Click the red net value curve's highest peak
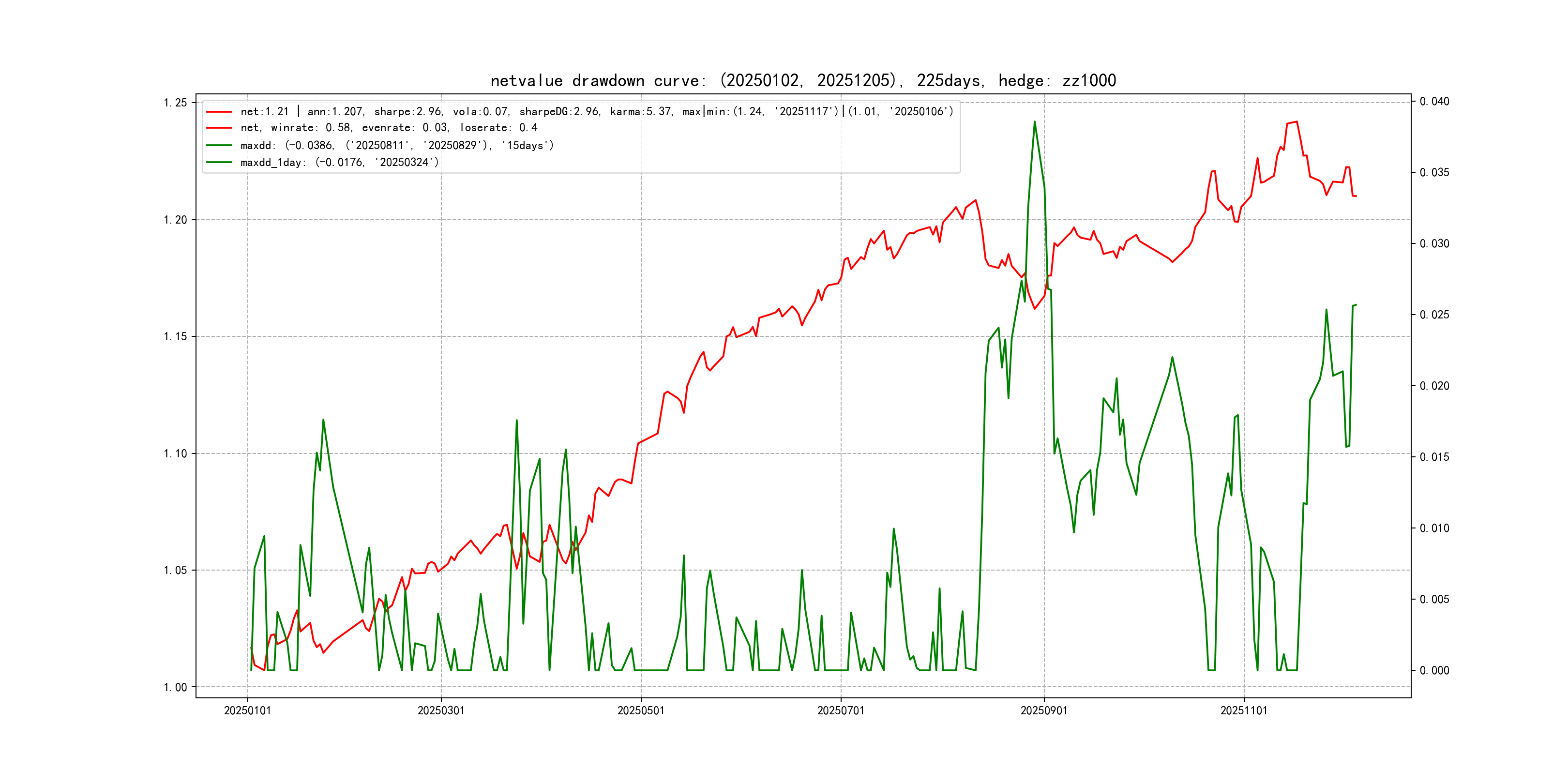Screen dimensions: 1568x784 (1297, 122)
